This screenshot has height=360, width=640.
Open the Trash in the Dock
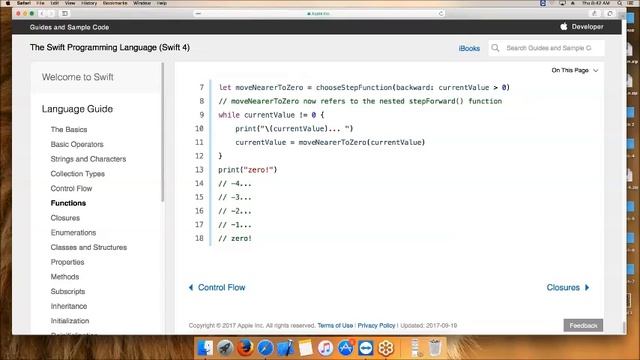(435, 348)
